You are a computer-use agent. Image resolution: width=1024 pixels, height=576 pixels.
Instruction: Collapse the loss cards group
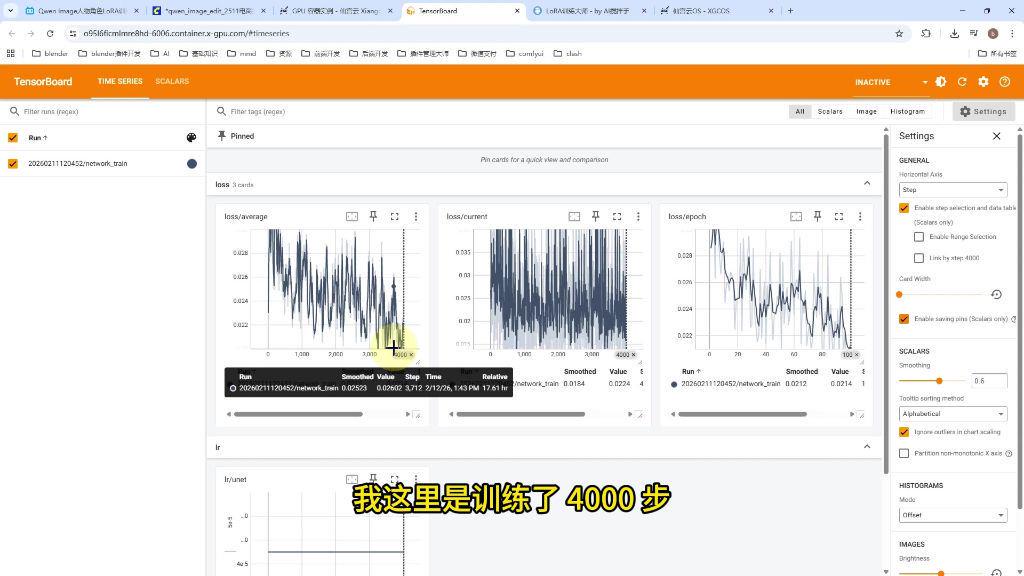pos(867,184)
